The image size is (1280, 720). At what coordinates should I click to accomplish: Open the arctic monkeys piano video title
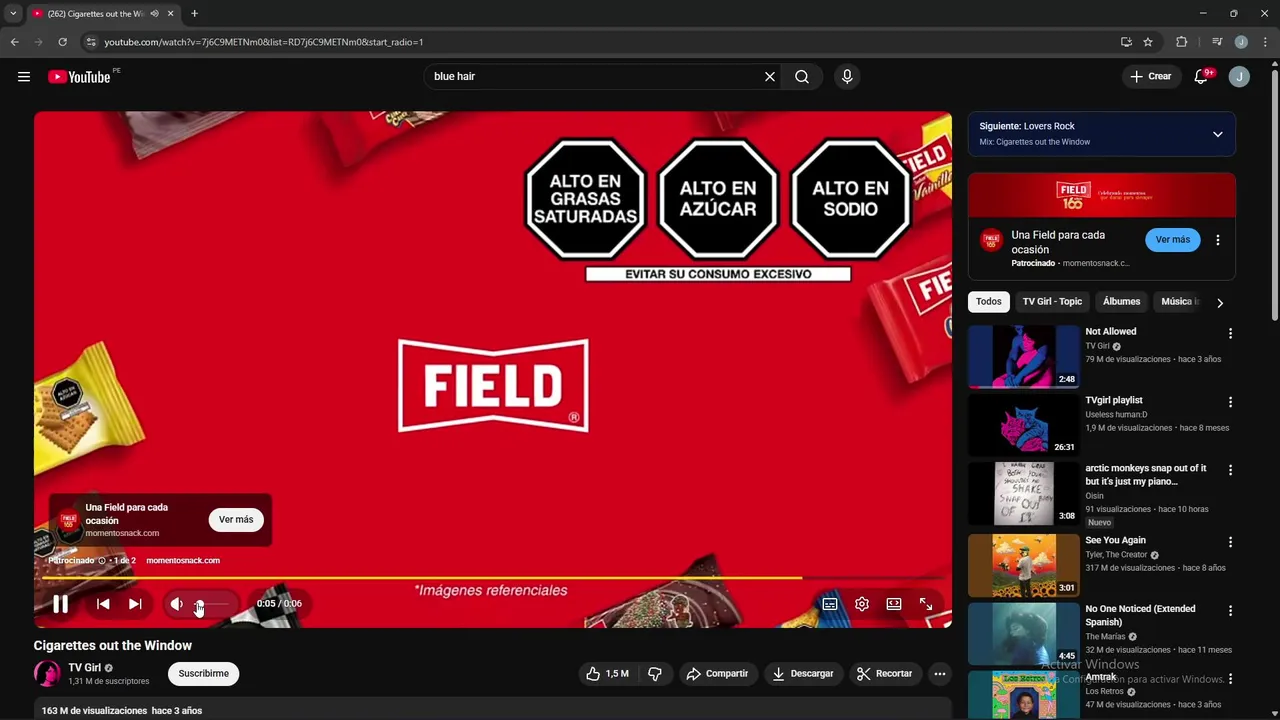[x=1146, y=475]
